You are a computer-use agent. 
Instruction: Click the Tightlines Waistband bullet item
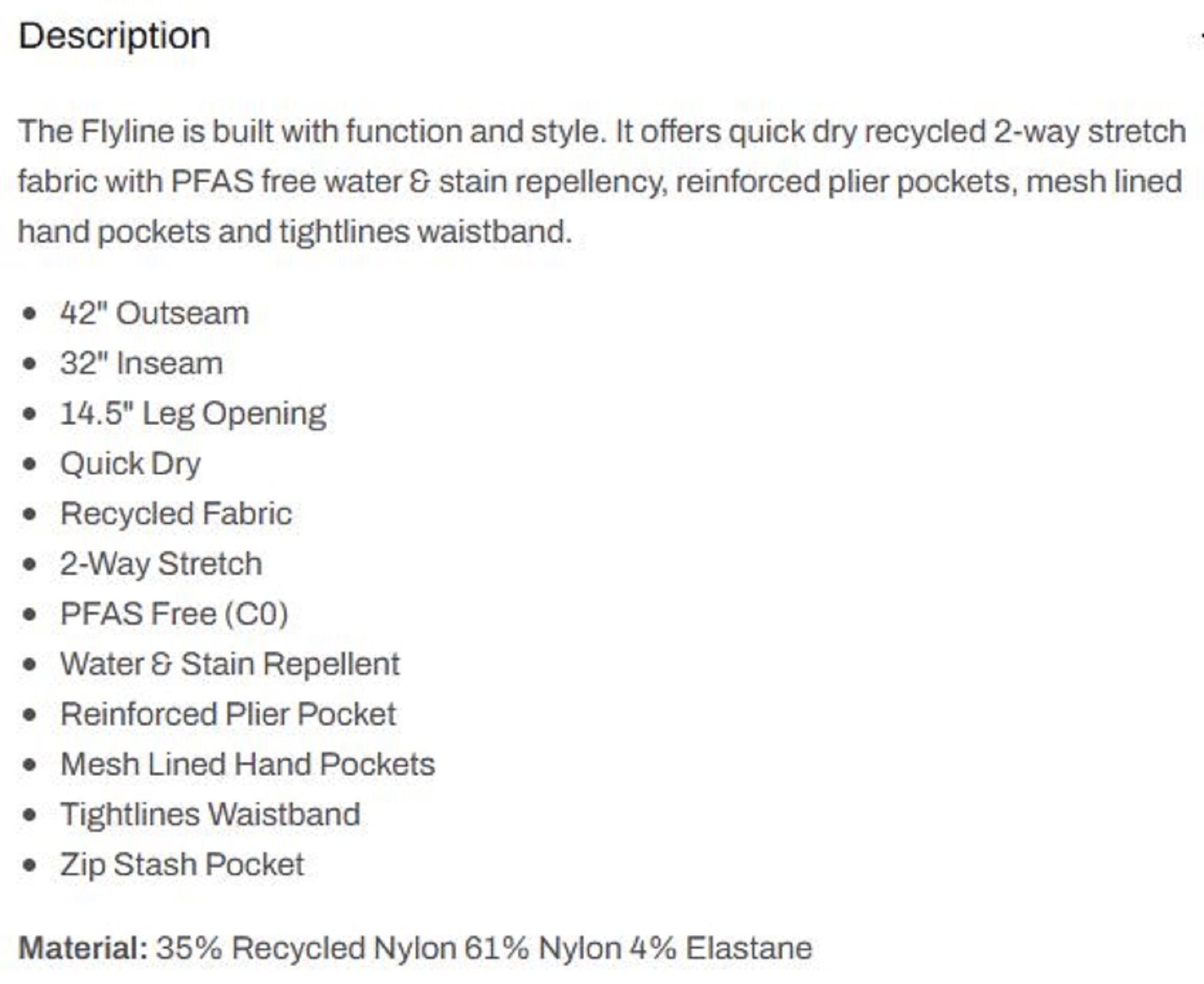[x=210, y=815]
